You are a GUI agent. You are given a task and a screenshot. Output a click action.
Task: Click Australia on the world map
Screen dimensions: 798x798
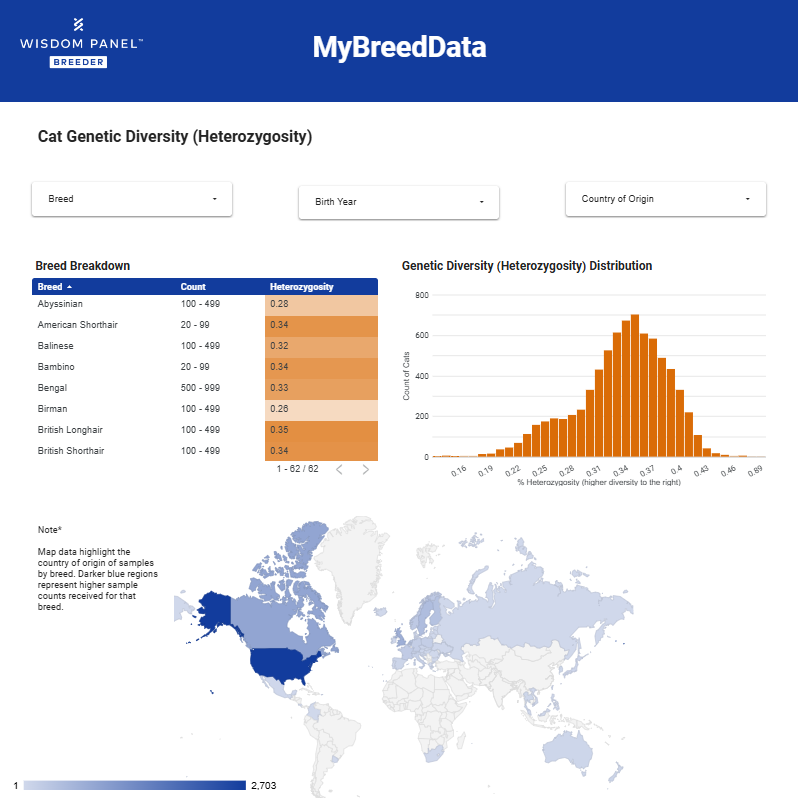[x=567, y=750]
